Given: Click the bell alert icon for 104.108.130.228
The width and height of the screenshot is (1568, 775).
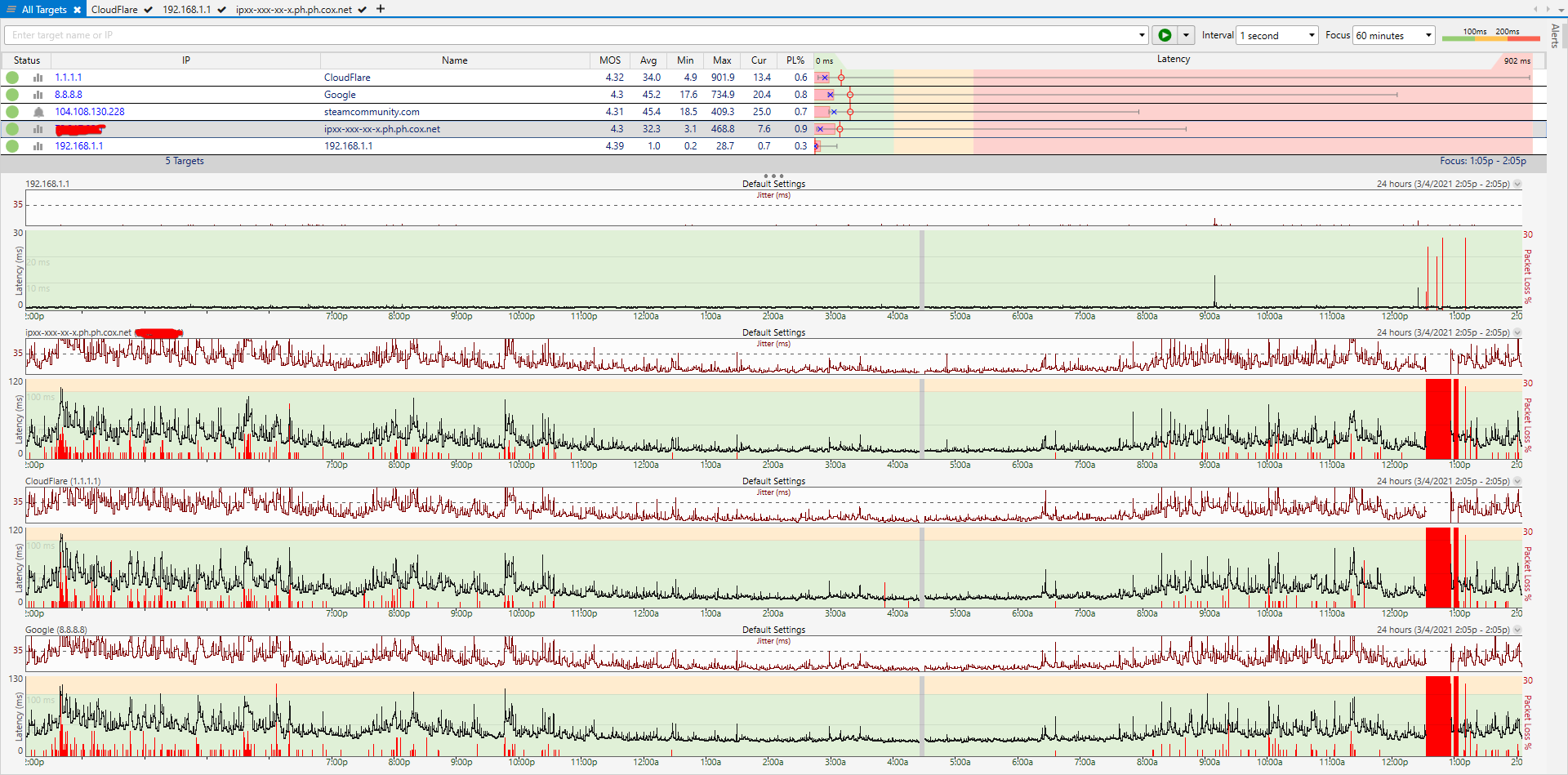Looking at the screenshot, I should (x=38, y=112).
